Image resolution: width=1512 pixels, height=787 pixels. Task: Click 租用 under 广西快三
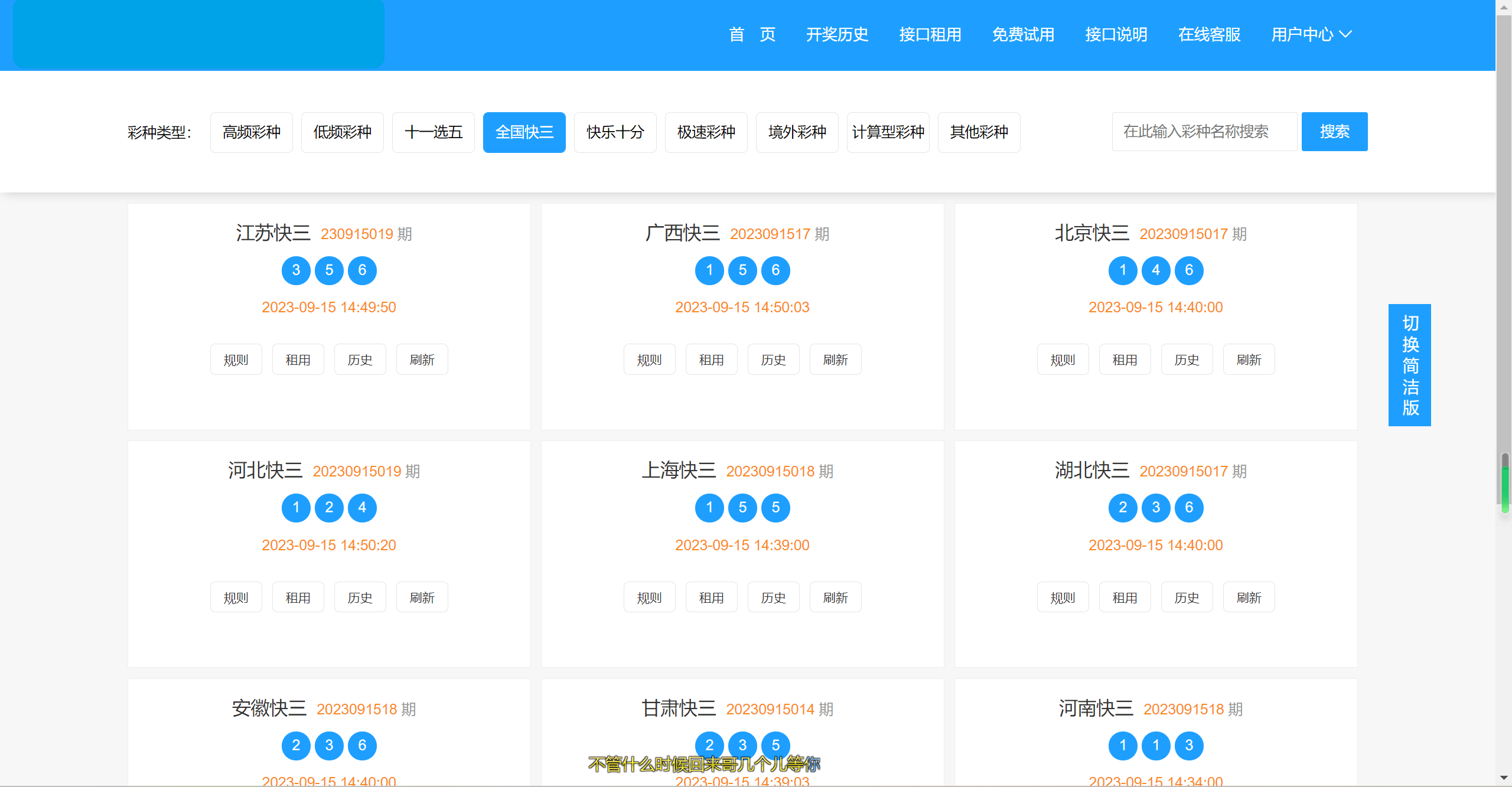tap(712, 360)
